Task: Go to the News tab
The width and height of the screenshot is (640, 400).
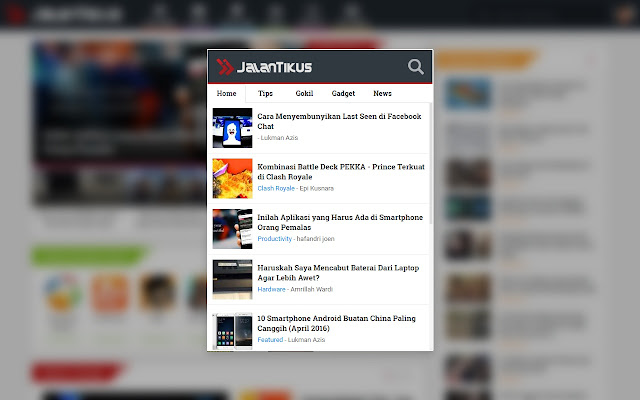Action: 382,93
